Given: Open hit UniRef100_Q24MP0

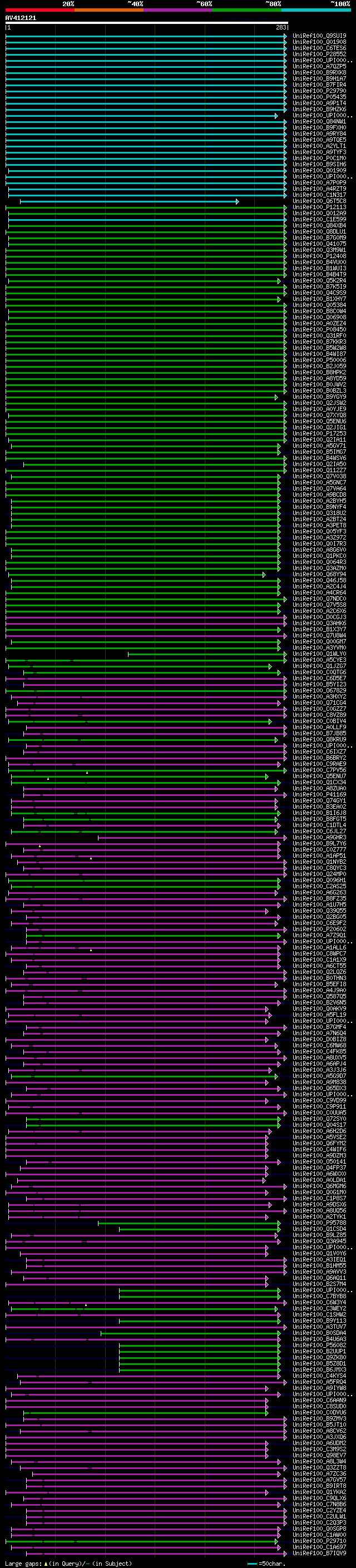Looking at the screenshot, I should [x=319, y=874].
